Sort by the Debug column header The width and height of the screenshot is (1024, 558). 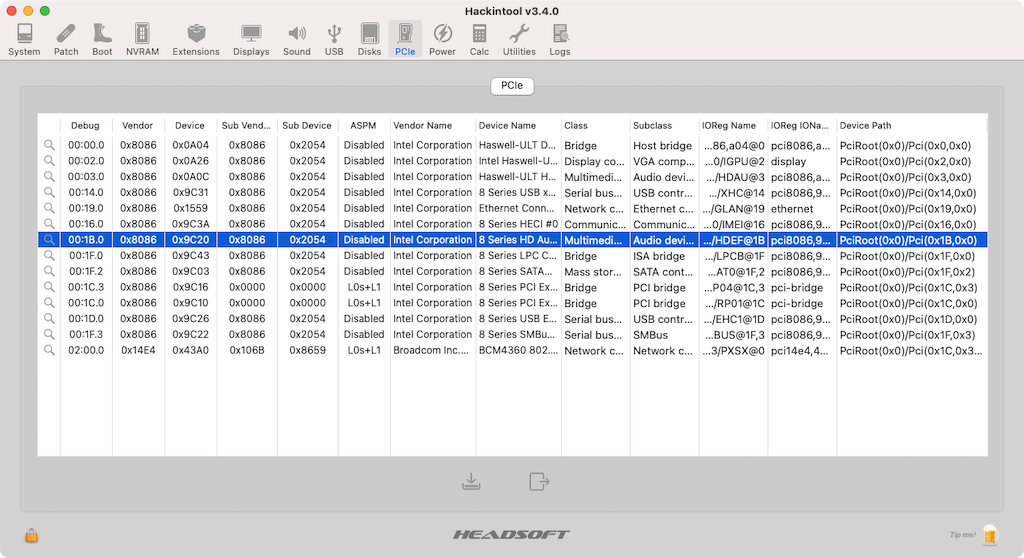[x=86, y=125]
